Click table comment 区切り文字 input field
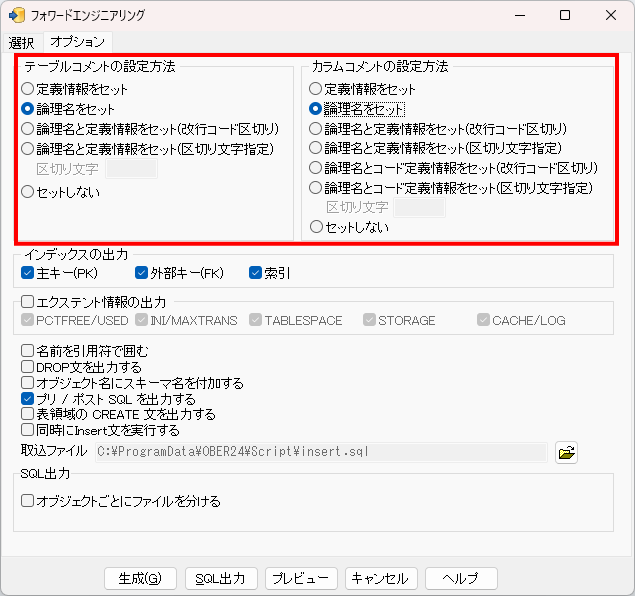635x596 pixels. coord(131,169)
